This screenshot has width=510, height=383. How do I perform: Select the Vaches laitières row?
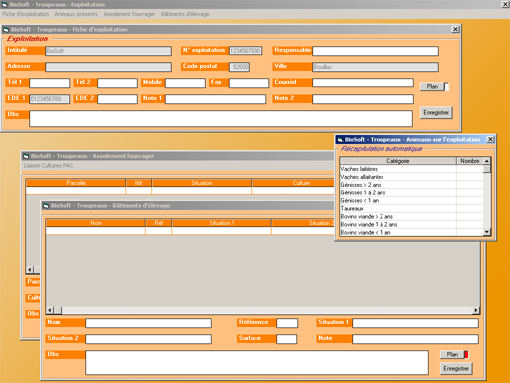pyautogui.click(x=411, y=169)
